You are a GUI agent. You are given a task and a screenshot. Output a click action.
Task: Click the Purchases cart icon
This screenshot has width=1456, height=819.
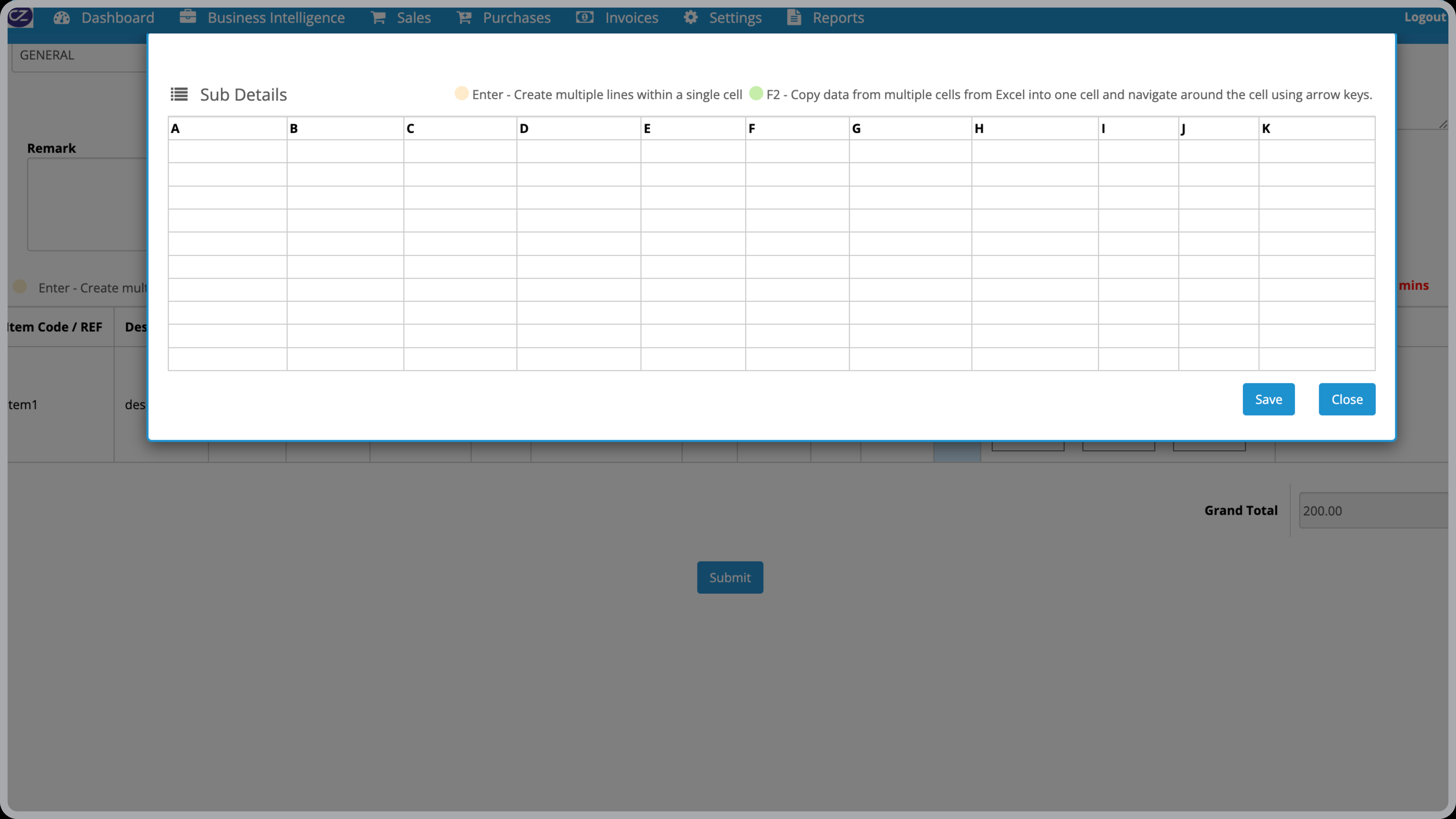click(464, 17)
